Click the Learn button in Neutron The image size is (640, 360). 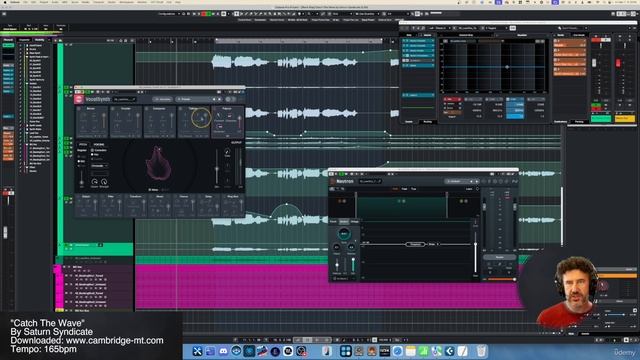point(469,189)
